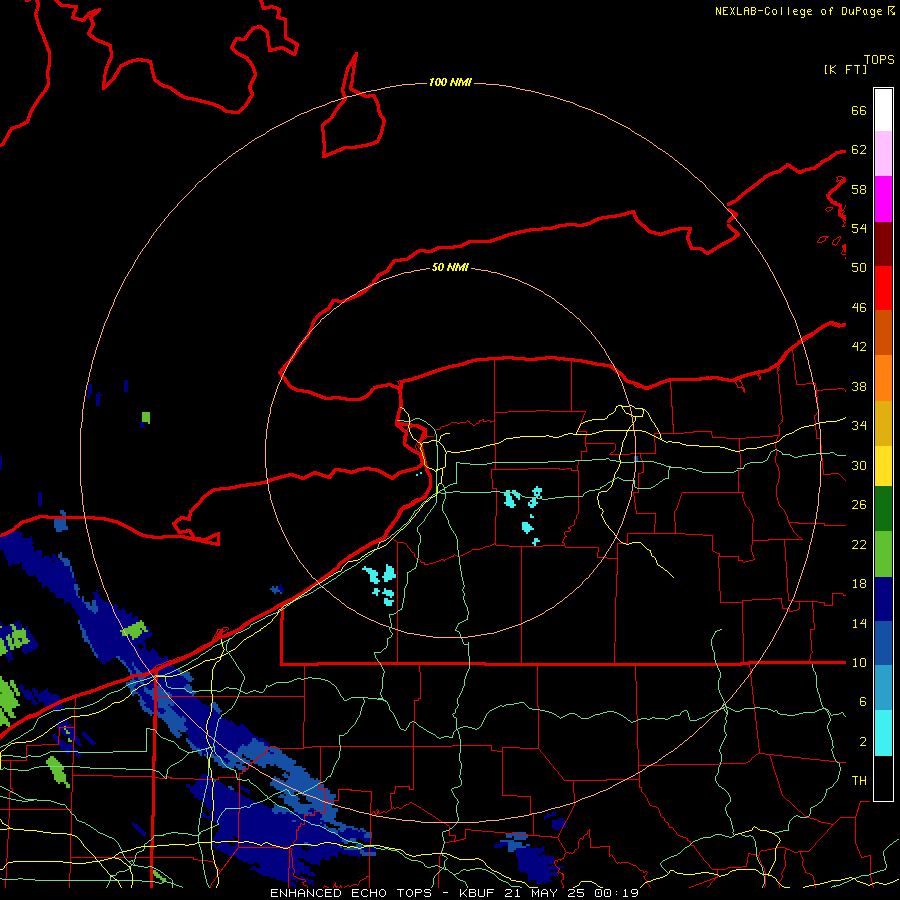
Task: Select the light green legend swatch
Action: click(x=883, y=554)
